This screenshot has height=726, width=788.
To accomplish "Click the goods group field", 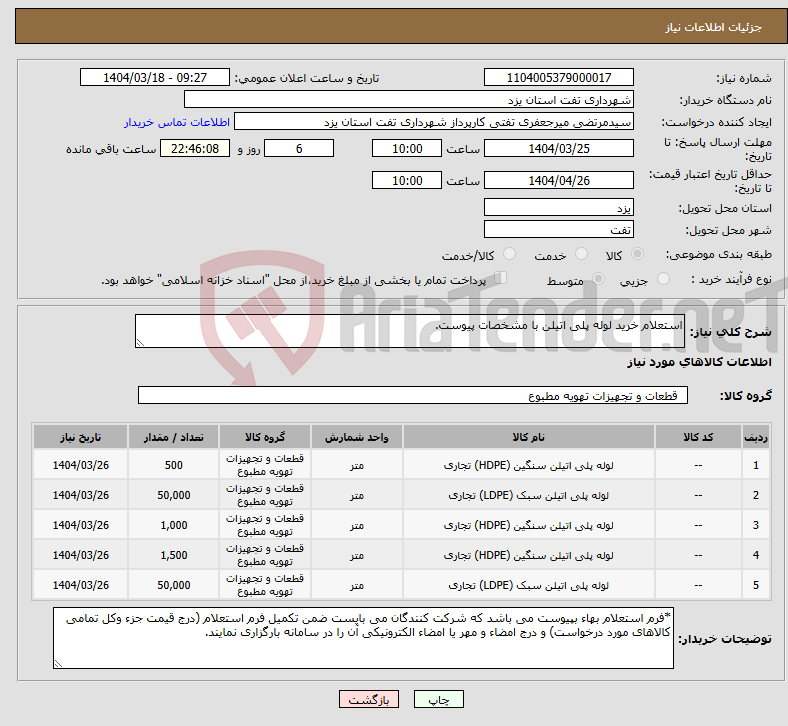I will click(413, 395).
